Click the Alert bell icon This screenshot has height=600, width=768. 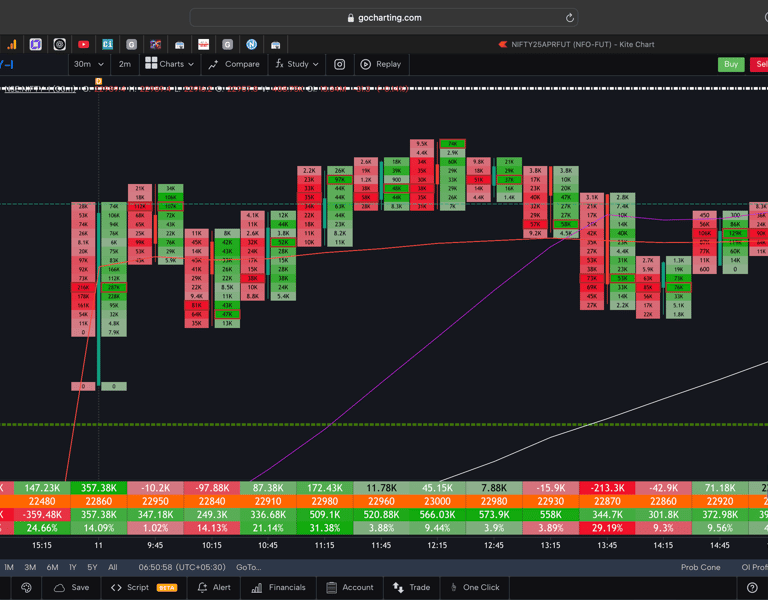click(202, 588)
